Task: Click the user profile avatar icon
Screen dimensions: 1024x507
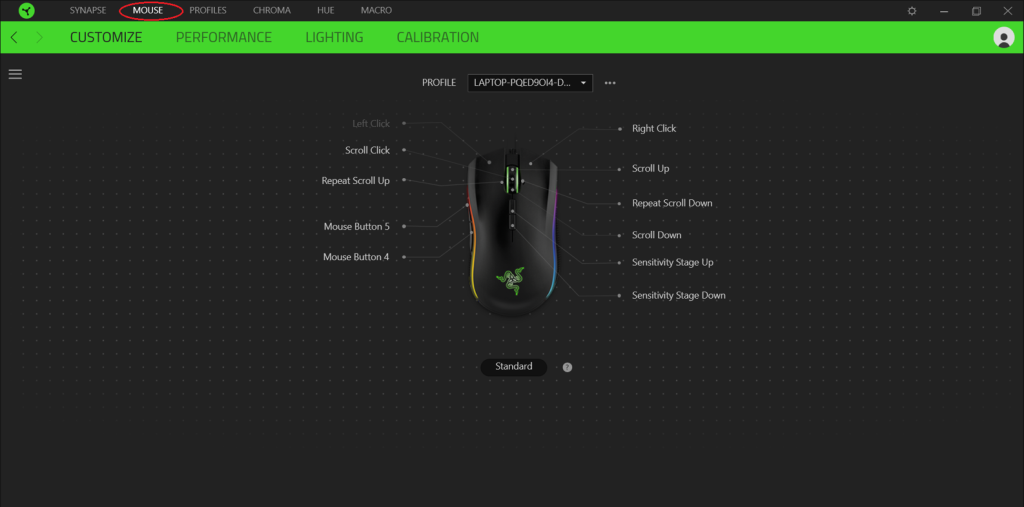Action: point(1003,38)
